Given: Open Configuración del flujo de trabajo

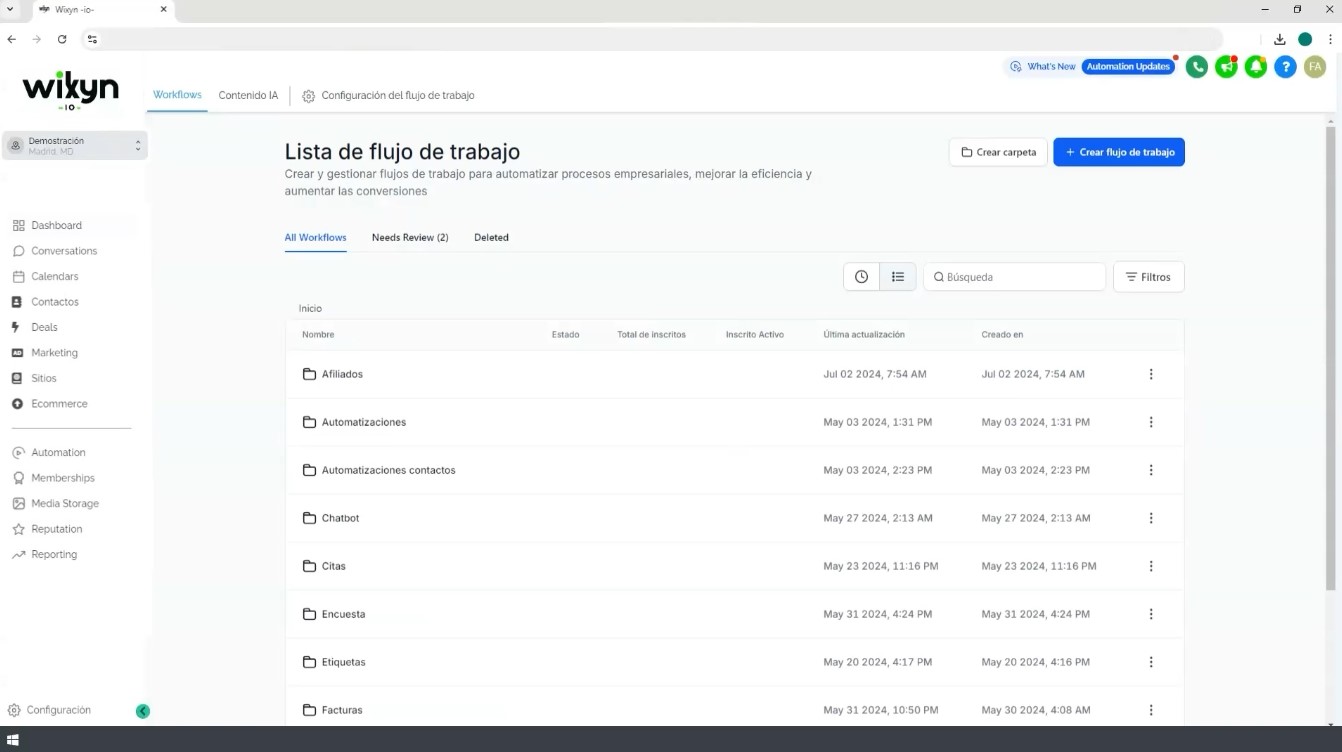Looking at the screenshot, I should [x=388, y=96].
